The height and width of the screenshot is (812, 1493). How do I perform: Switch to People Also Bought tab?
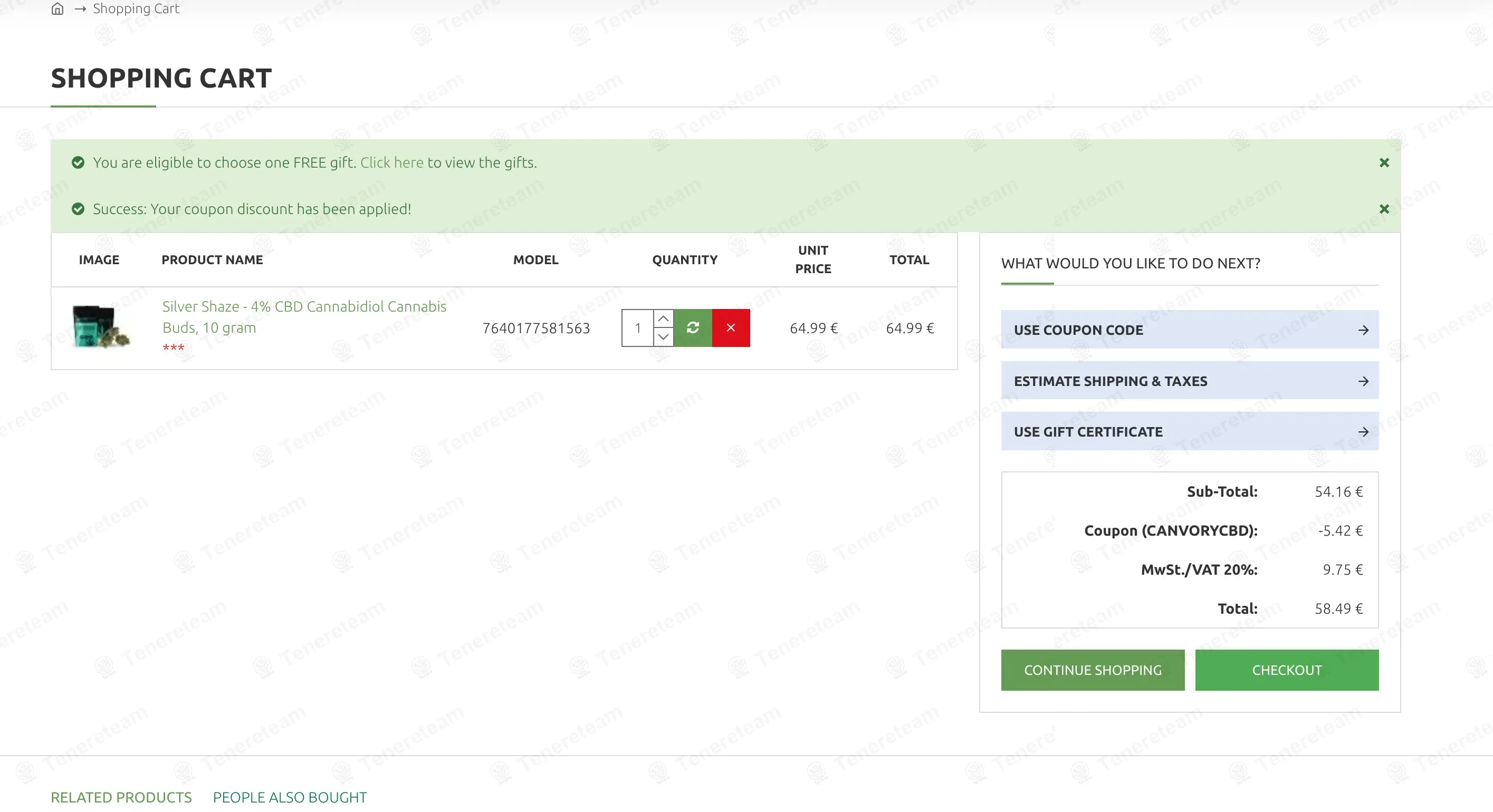tap(290, 797)
